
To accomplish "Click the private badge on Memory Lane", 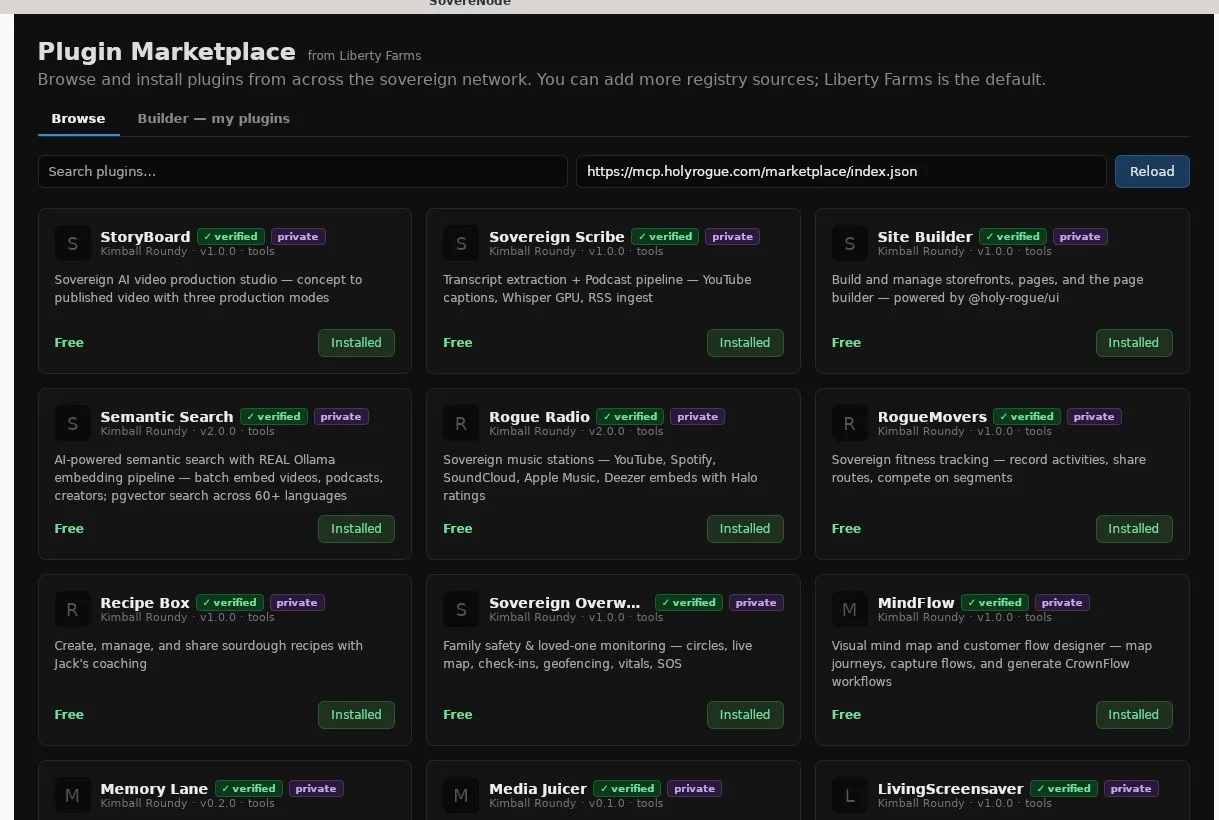I will coord(316,789).
